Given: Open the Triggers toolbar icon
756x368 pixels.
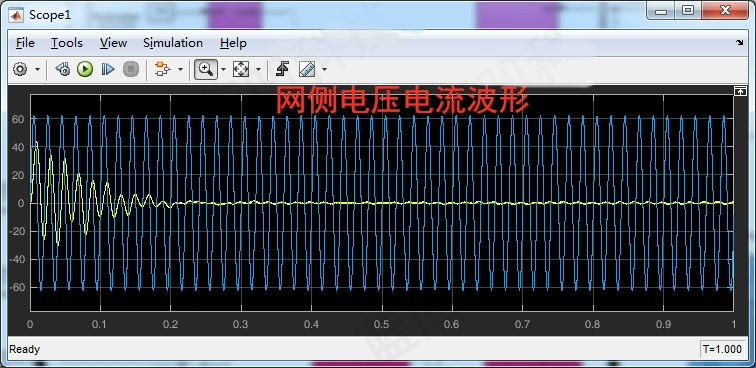Looking at the screenshot, I should click(282, 69).
